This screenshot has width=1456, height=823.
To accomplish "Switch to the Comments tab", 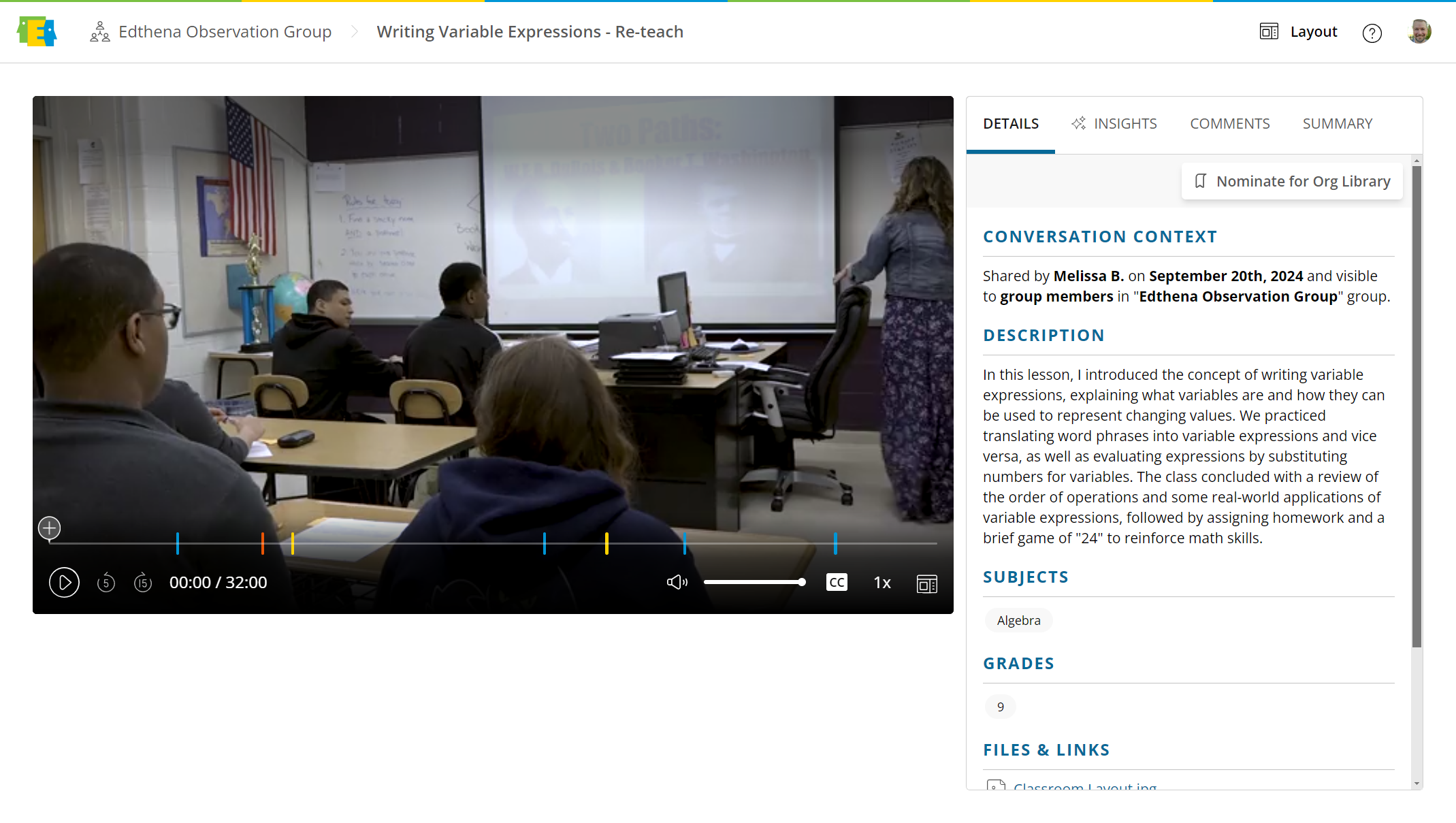I will (x=1229, y=124).
